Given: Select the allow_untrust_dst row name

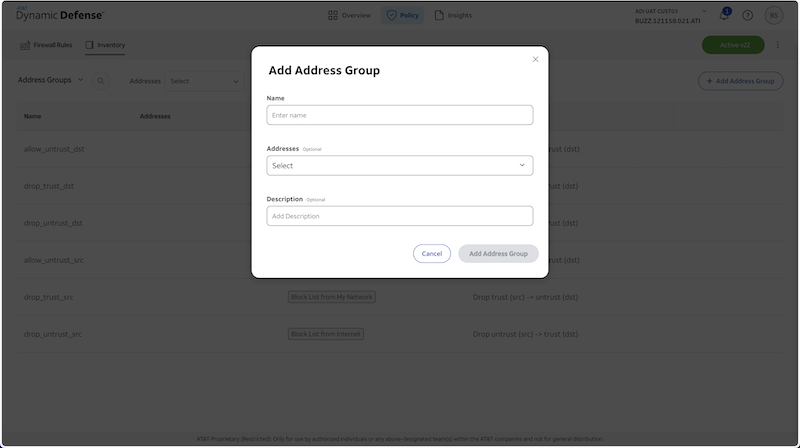Looking at the screenshot, I should click(54, 149).
